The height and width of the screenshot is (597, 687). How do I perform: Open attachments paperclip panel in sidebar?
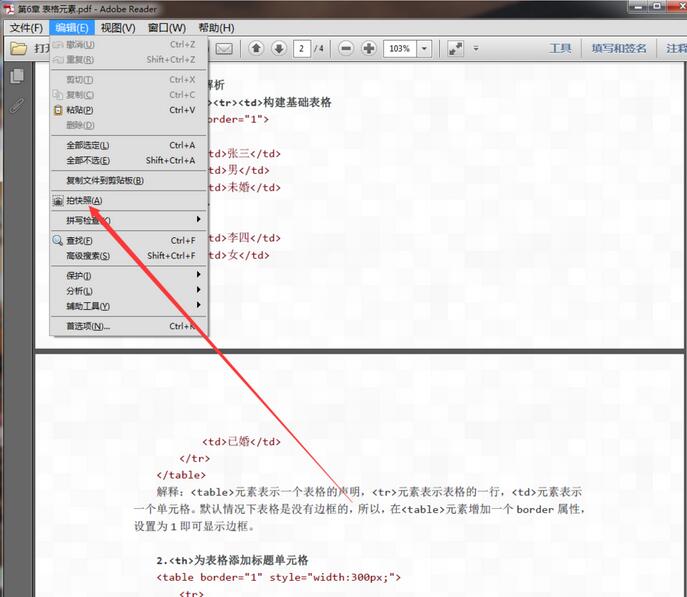click(16, 104)
